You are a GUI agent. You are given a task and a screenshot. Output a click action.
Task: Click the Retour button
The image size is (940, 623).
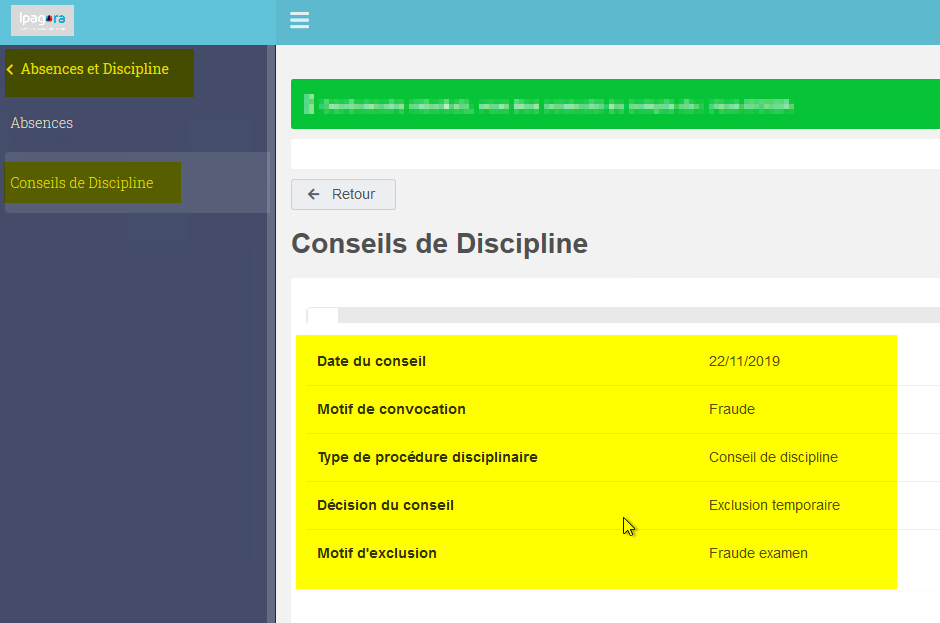pyautogui.click(x=343, y=194)
